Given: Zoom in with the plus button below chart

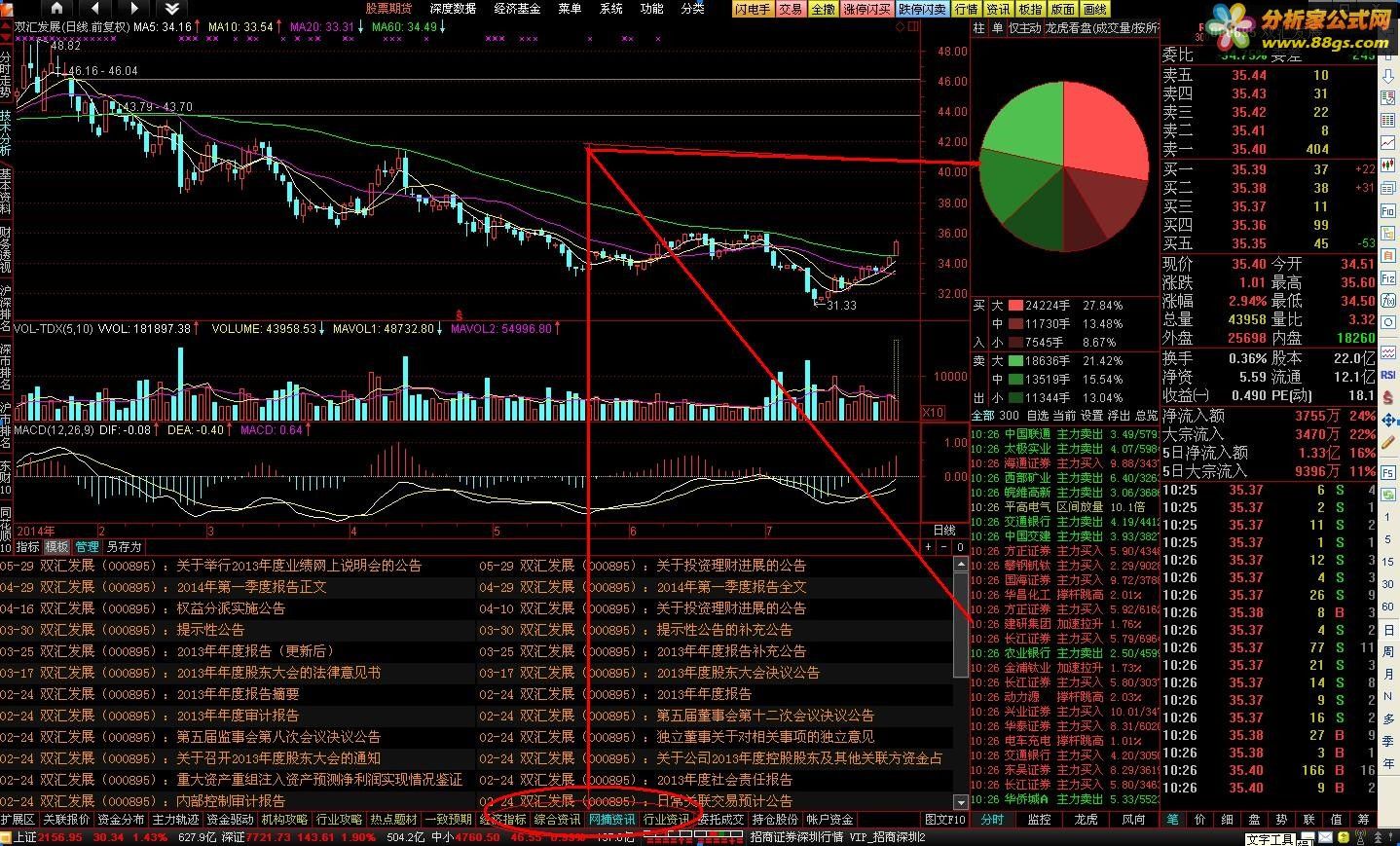Looking at the screenshot, I should click(x=928, y=547).
